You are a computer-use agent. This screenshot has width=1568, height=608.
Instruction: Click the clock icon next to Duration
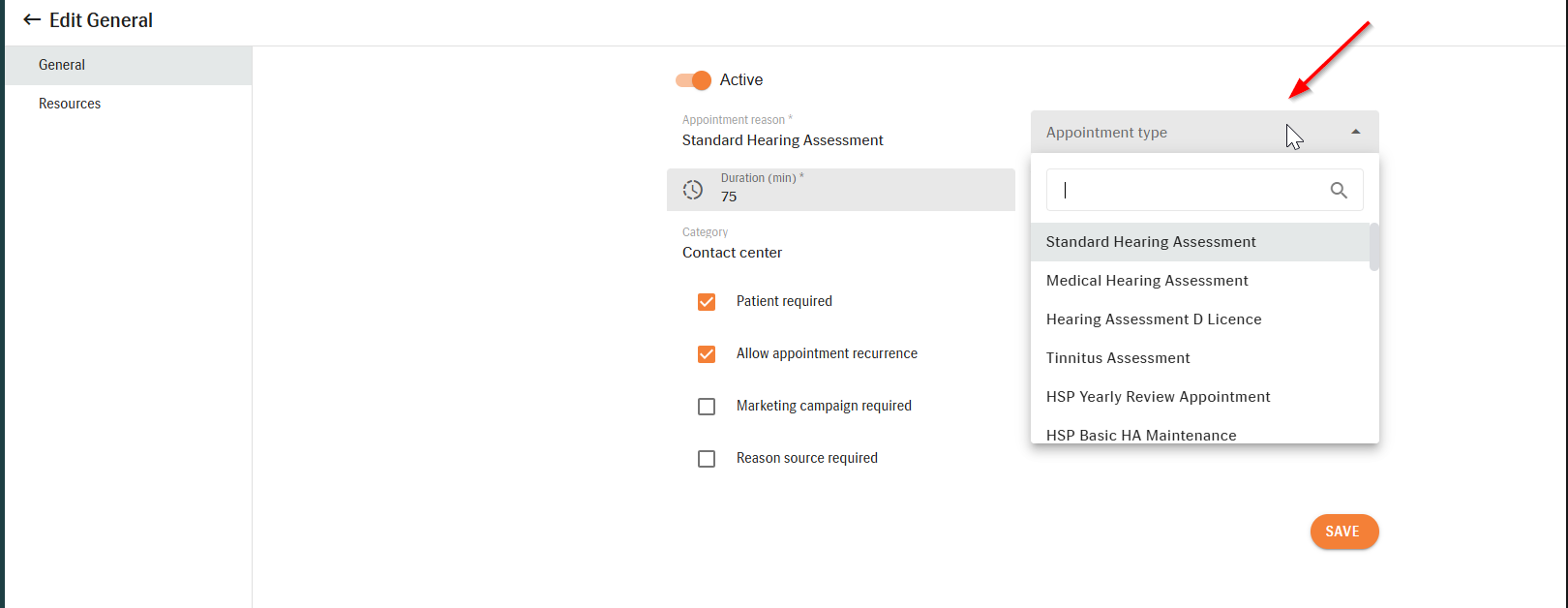click(693, 190)
